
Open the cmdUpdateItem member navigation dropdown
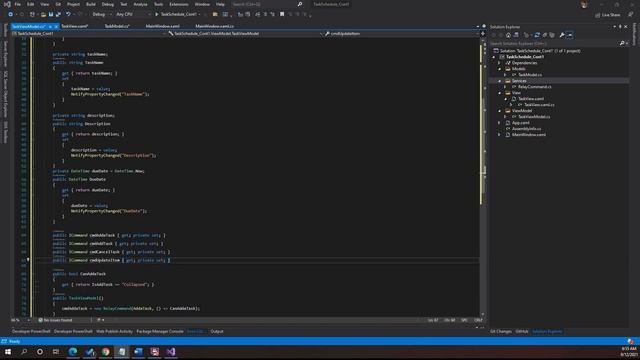[x=402, y=33]
